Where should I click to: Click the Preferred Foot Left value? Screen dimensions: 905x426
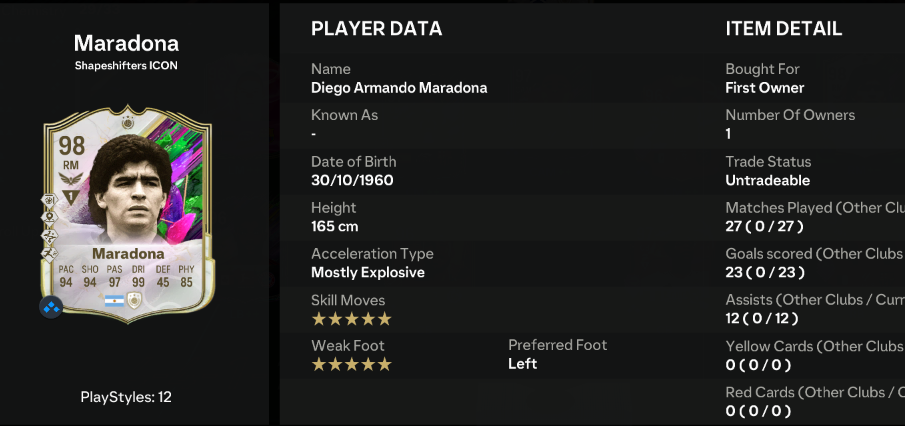pyautogui.click(x=522, y=364)
